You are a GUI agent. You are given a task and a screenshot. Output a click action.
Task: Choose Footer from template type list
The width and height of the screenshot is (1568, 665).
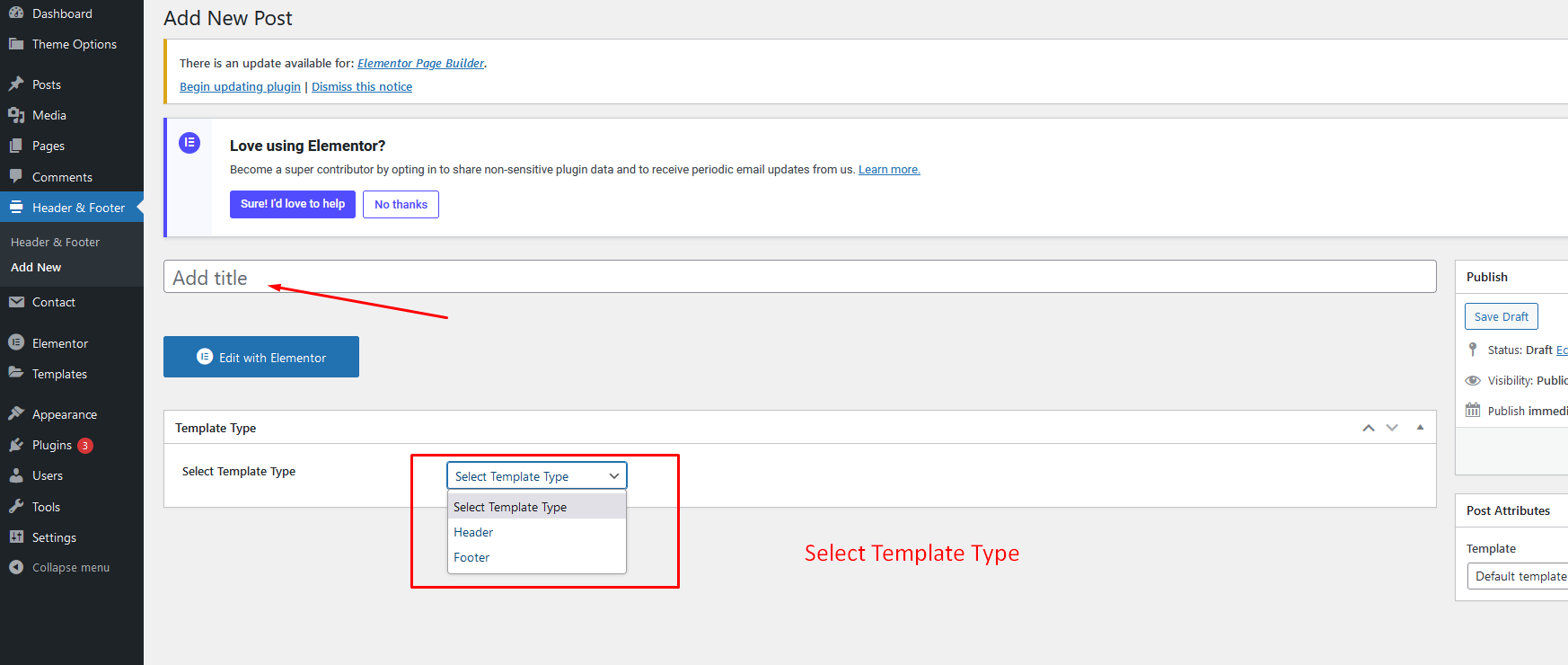click(537, 557)
